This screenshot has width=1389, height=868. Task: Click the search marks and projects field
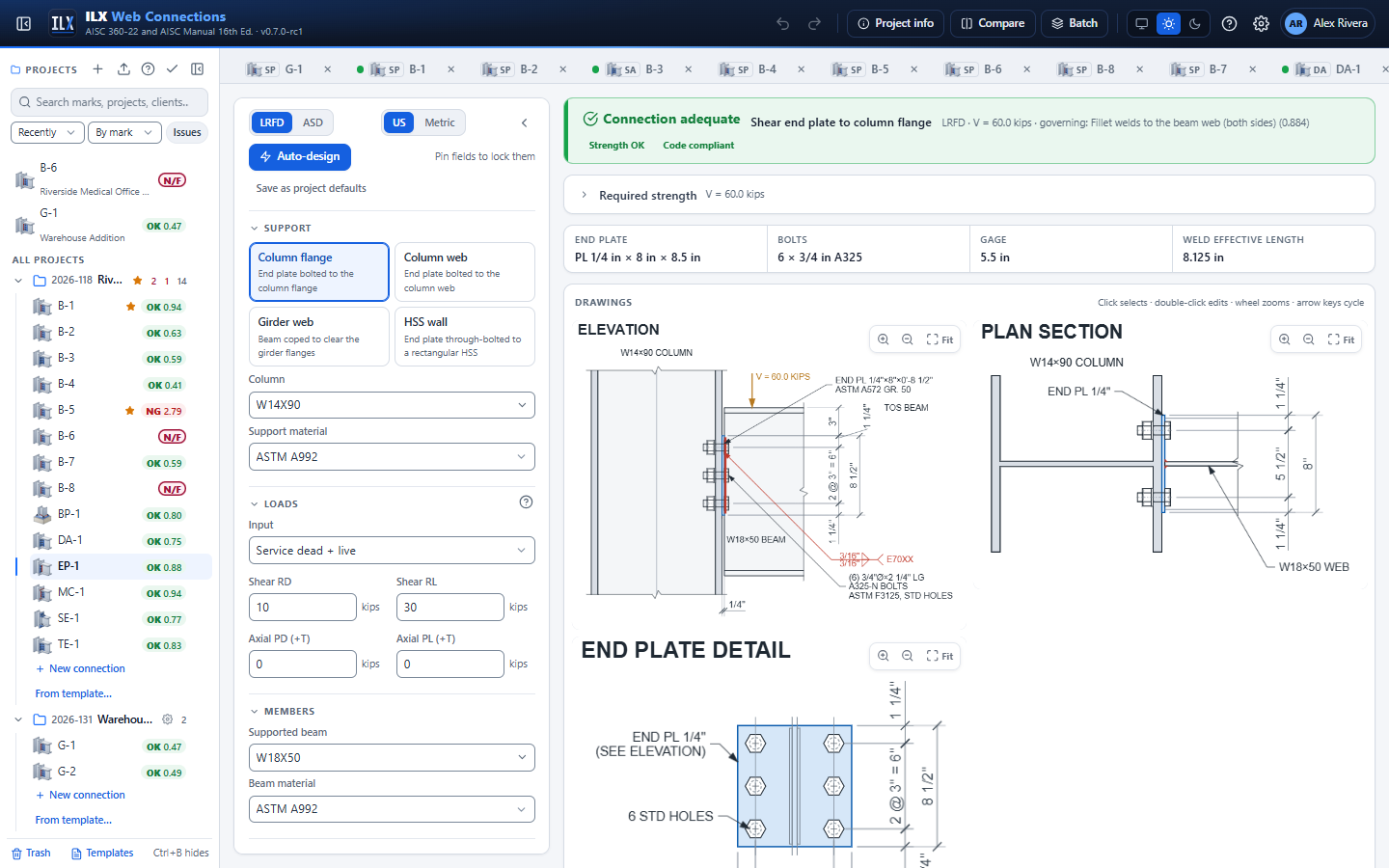tap(109, 102)
